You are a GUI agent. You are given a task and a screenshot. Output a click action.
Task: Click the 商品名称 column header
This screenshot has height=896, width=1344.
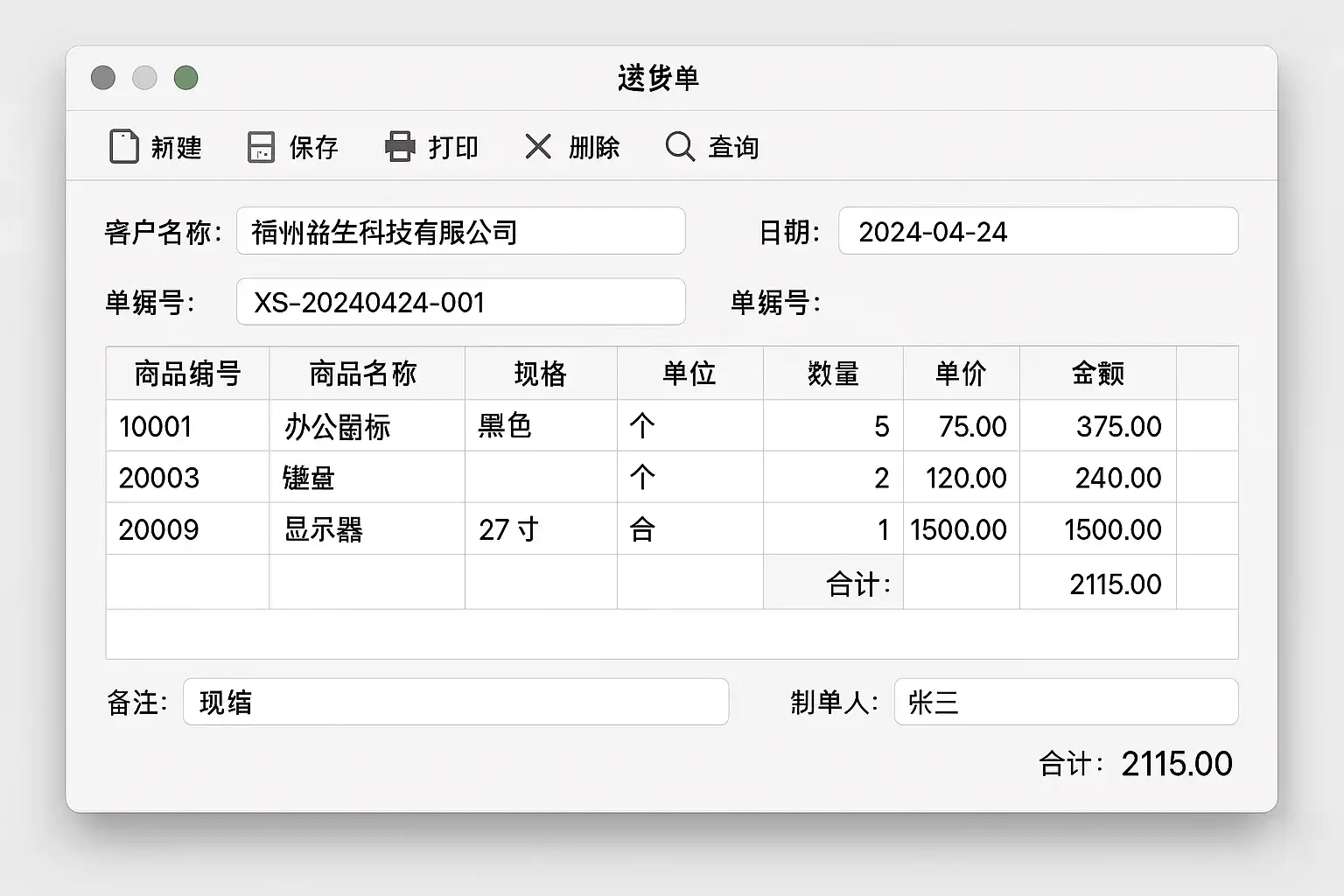pyautogui.click(x=366, y=374)
